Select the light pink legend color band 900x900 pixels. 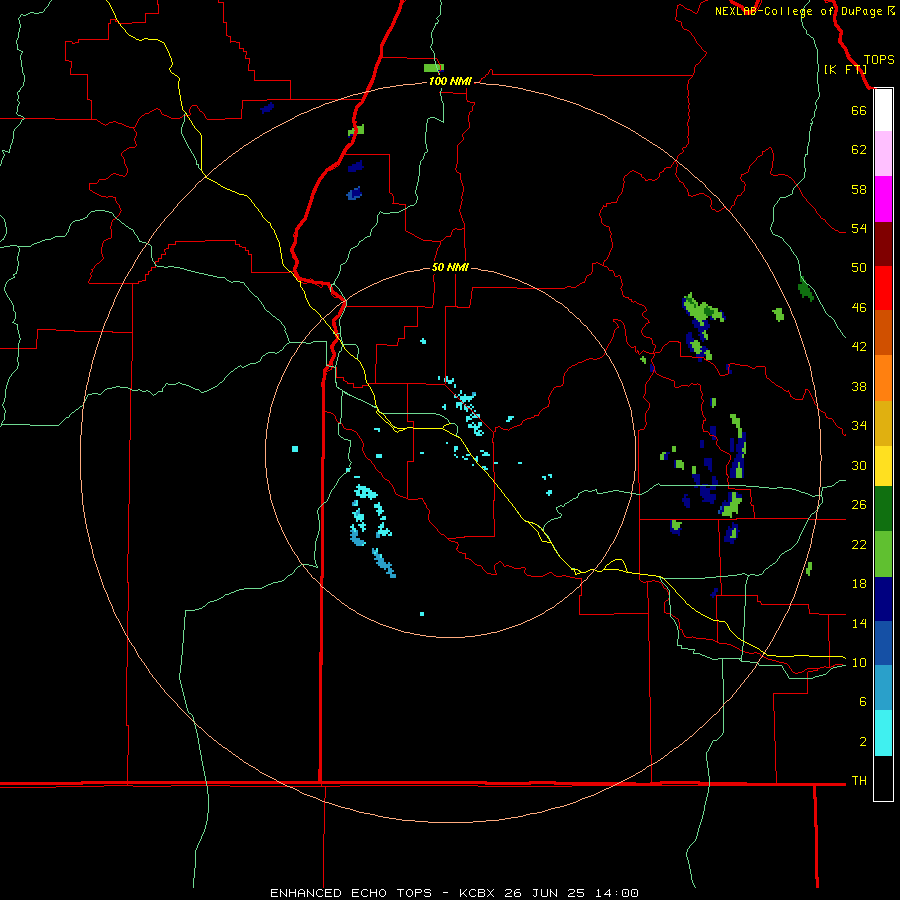(x=883, y=154)
